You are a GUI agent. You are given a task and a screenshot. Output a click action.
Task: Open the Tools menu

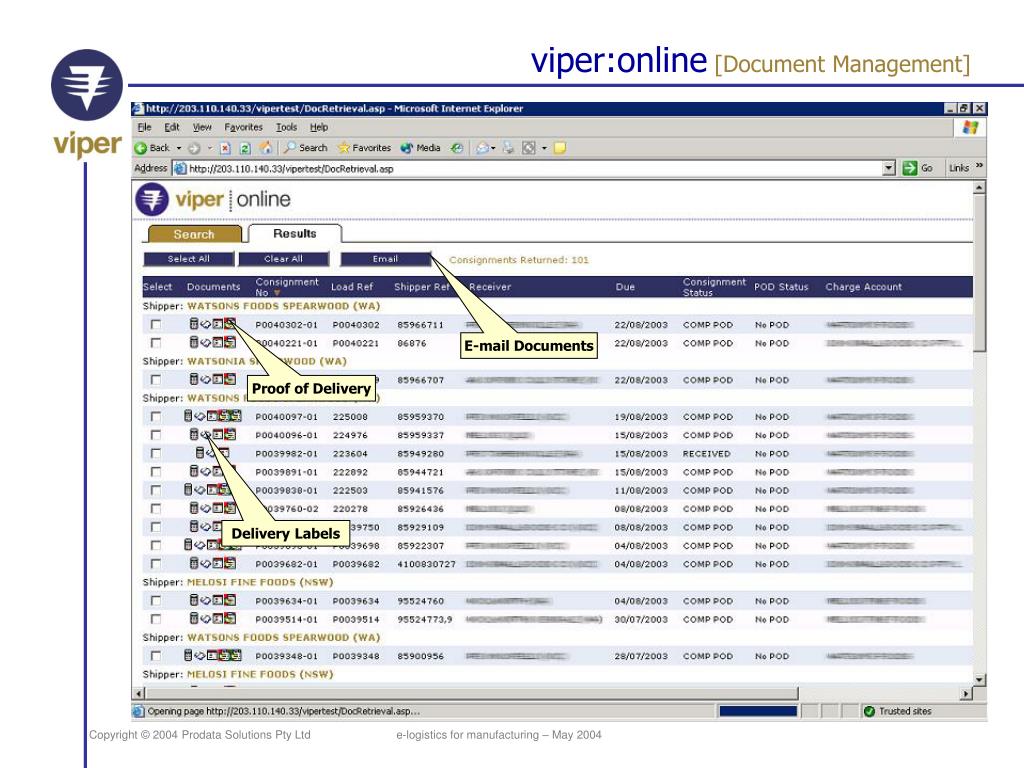click(286, 127)
